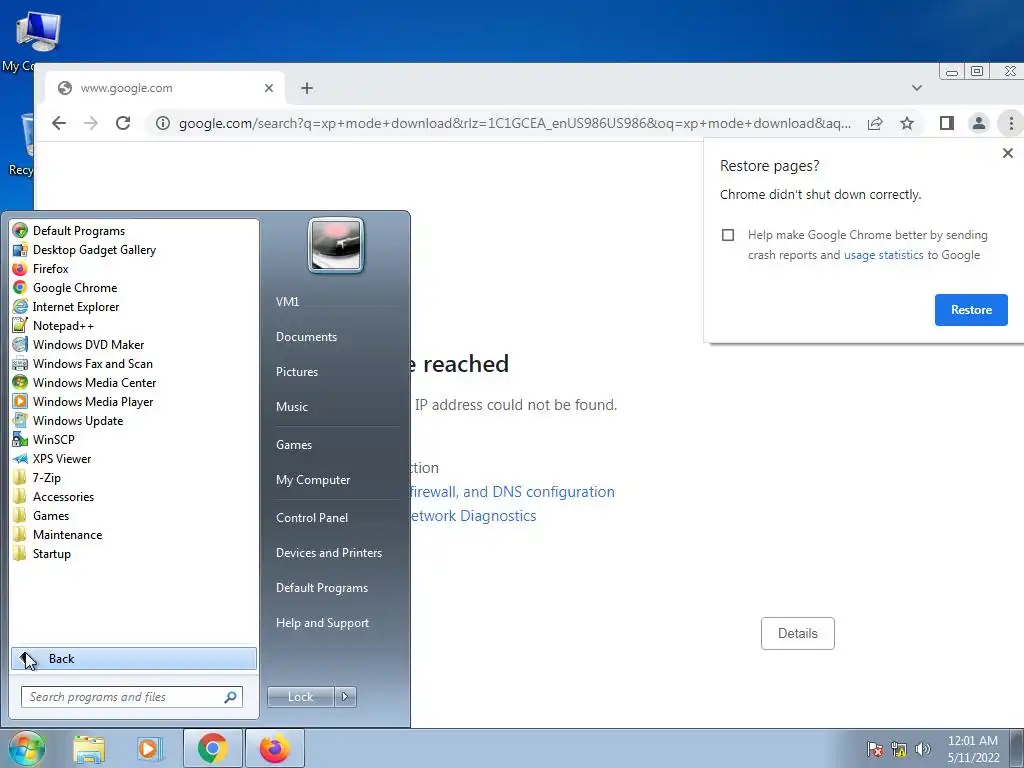Toggle Chrome's side panel icon

[x=946, y=123]
